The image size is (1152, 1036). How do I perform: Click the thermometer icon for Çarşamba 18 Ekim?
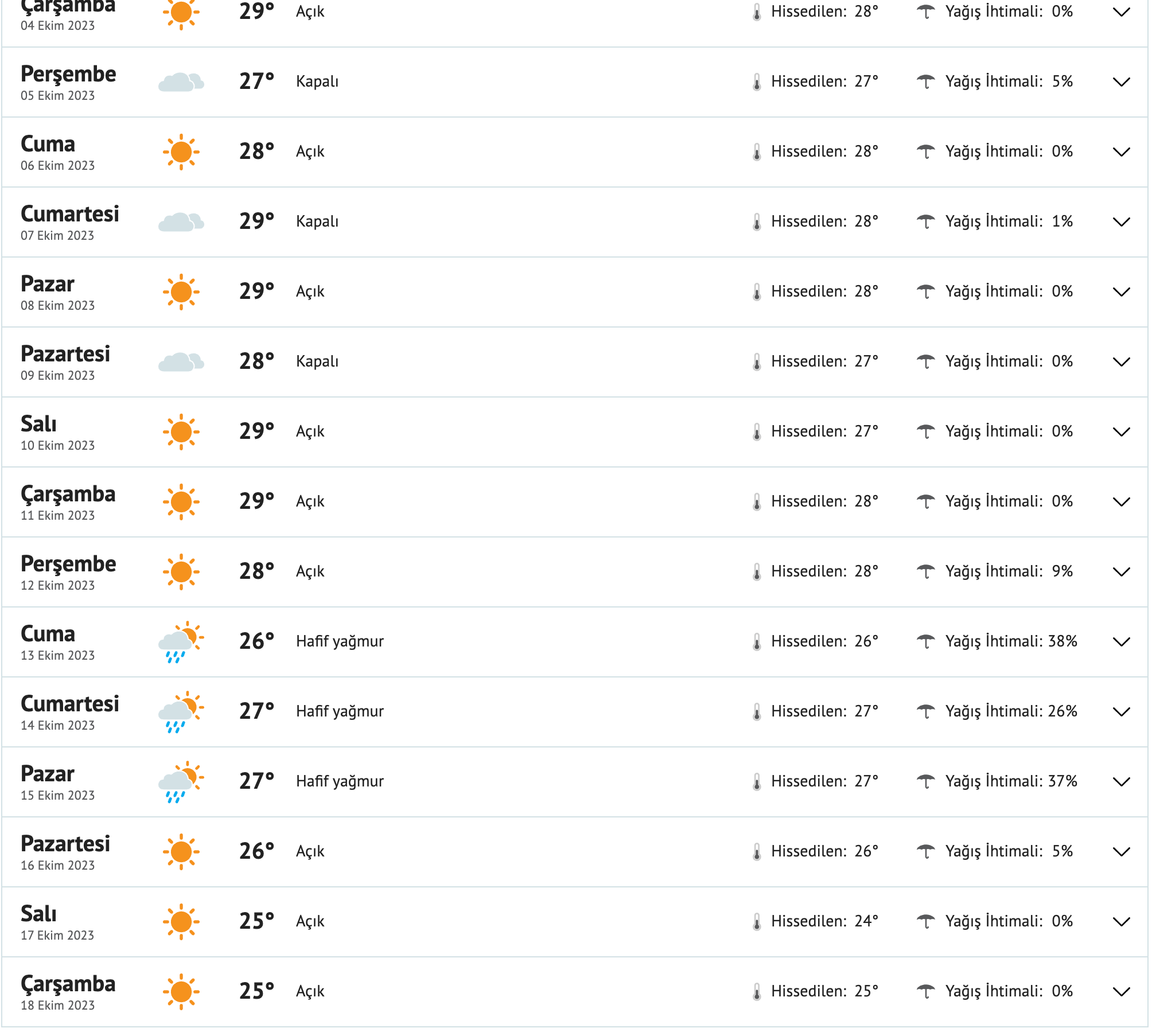click(x=756, y=990)
